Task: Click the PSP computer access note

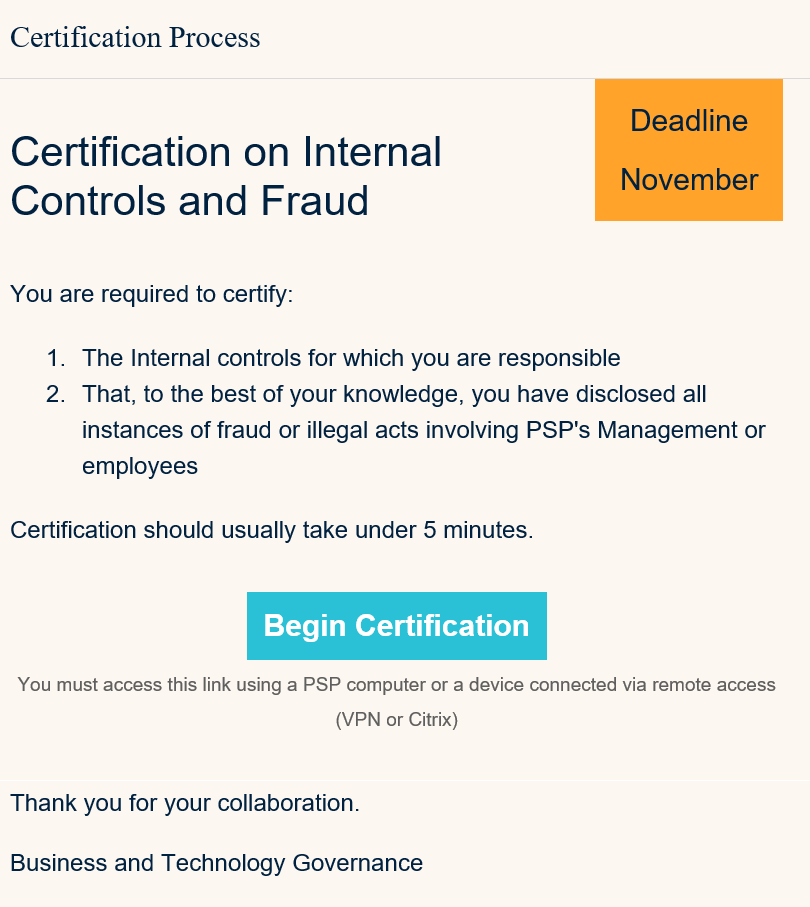Action: (x=396, y=685)
